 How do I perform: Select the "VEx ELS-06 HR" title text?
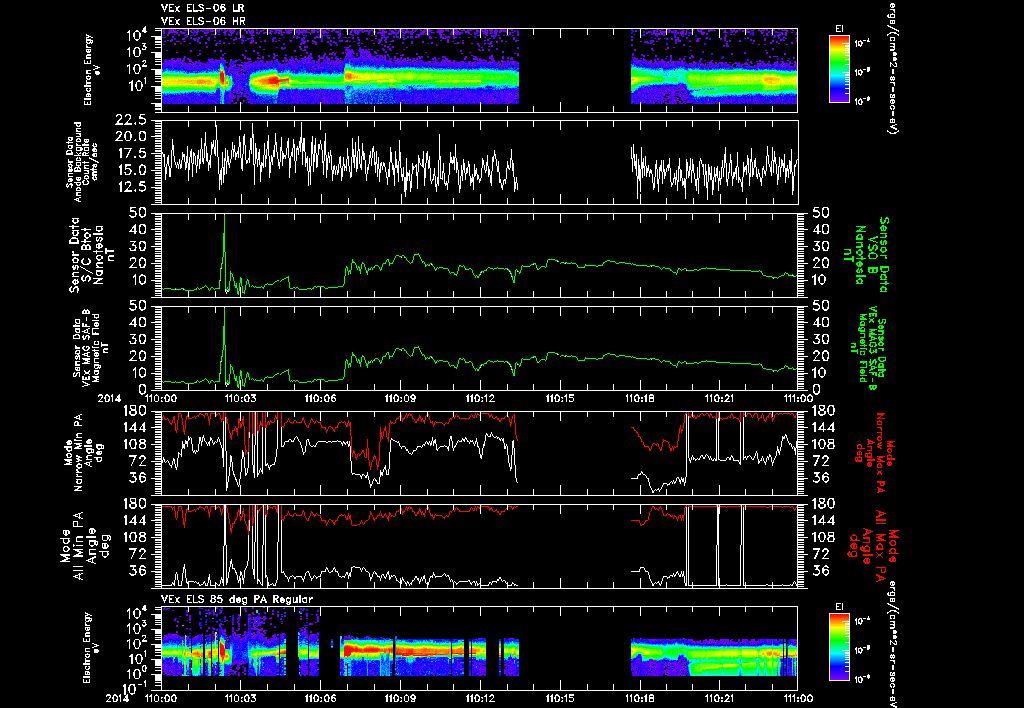pyautogui.click(x=202, y=22)
